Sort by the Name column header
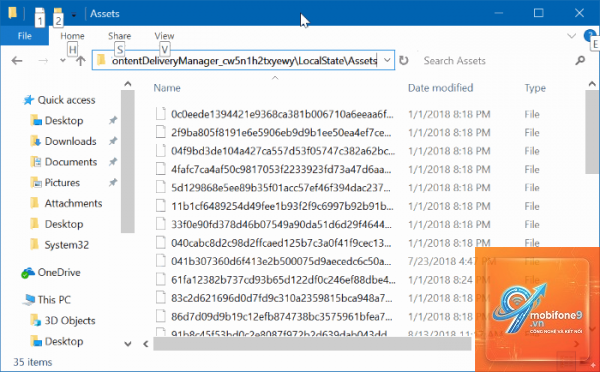600x372 pixels. click(x=167, y=88)
